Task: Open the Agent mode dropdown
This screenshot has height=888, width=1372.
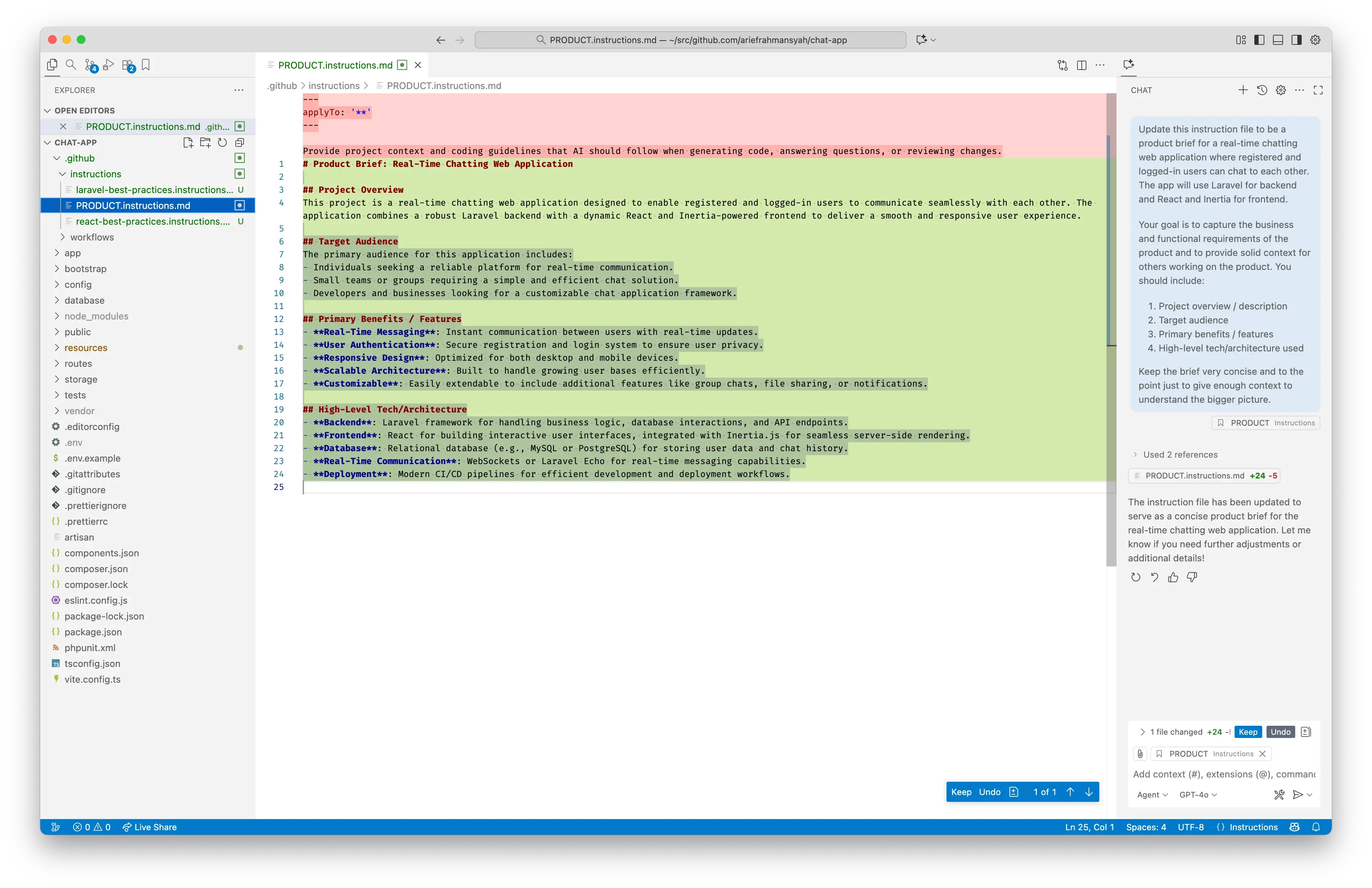Action: tap(1152, 795)
